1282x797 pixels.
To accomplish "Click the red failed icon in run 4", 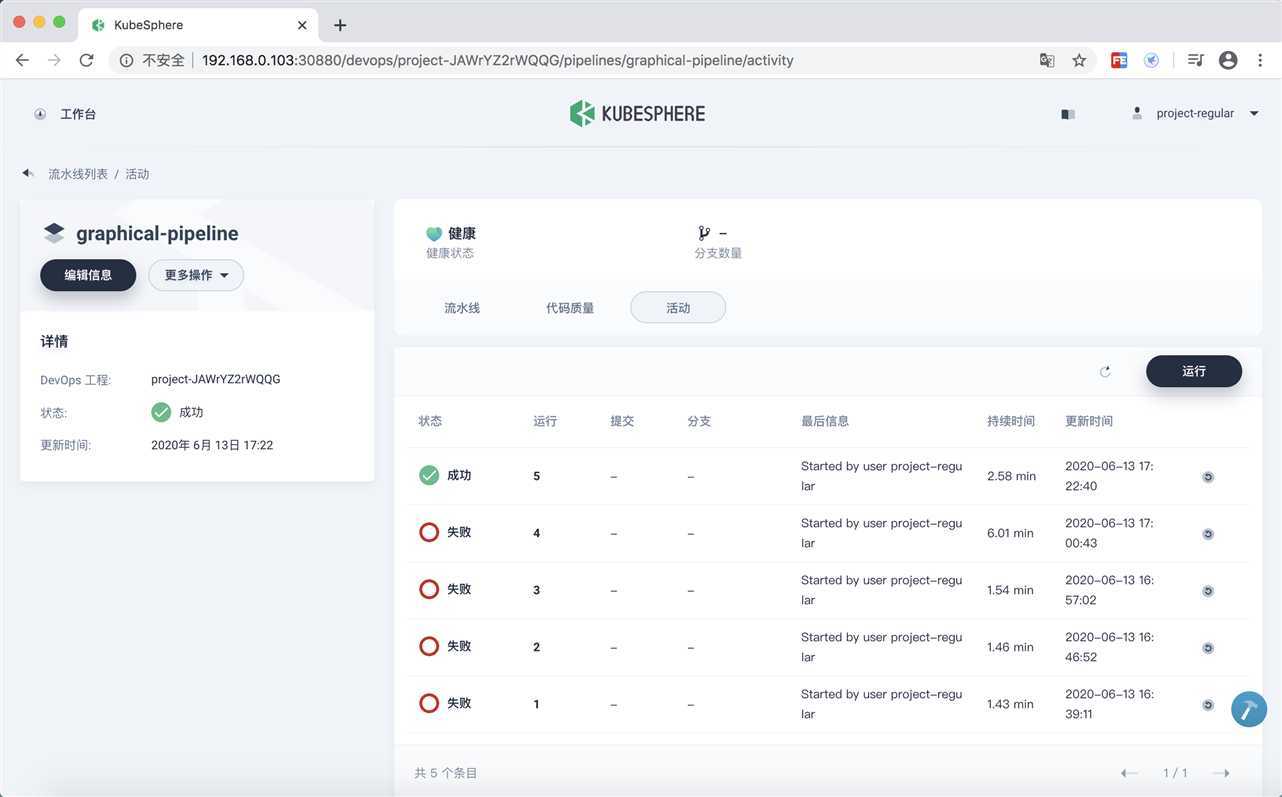I will coord(429,533).
